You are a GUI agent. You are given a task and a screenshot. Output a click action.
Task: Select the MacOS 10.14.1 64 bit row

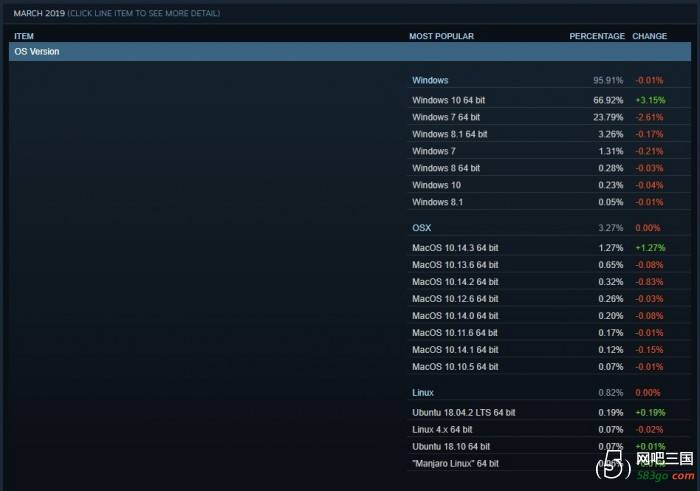[x=549, y=350]
